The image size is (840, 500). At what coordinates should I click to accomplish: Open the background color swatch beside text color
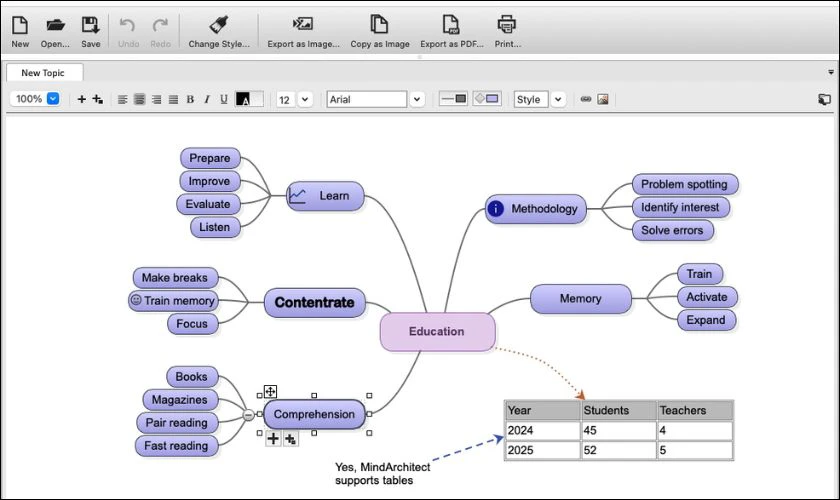pyautogui.click(x=257, y=99)
